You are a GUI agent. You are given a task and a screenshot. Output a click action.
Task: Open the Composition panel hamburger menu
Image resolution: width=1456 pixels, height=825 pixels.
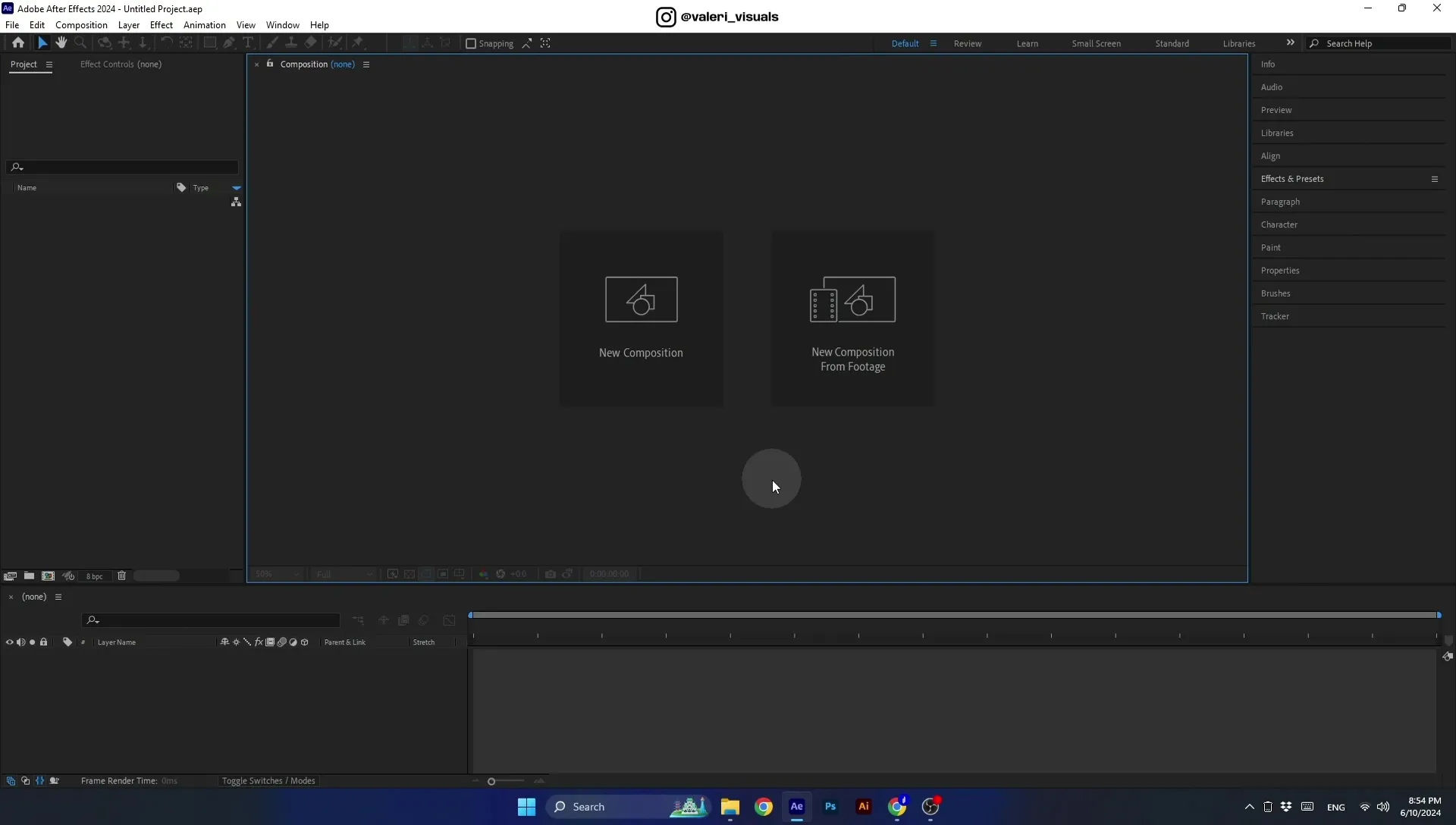click(366, 64)
